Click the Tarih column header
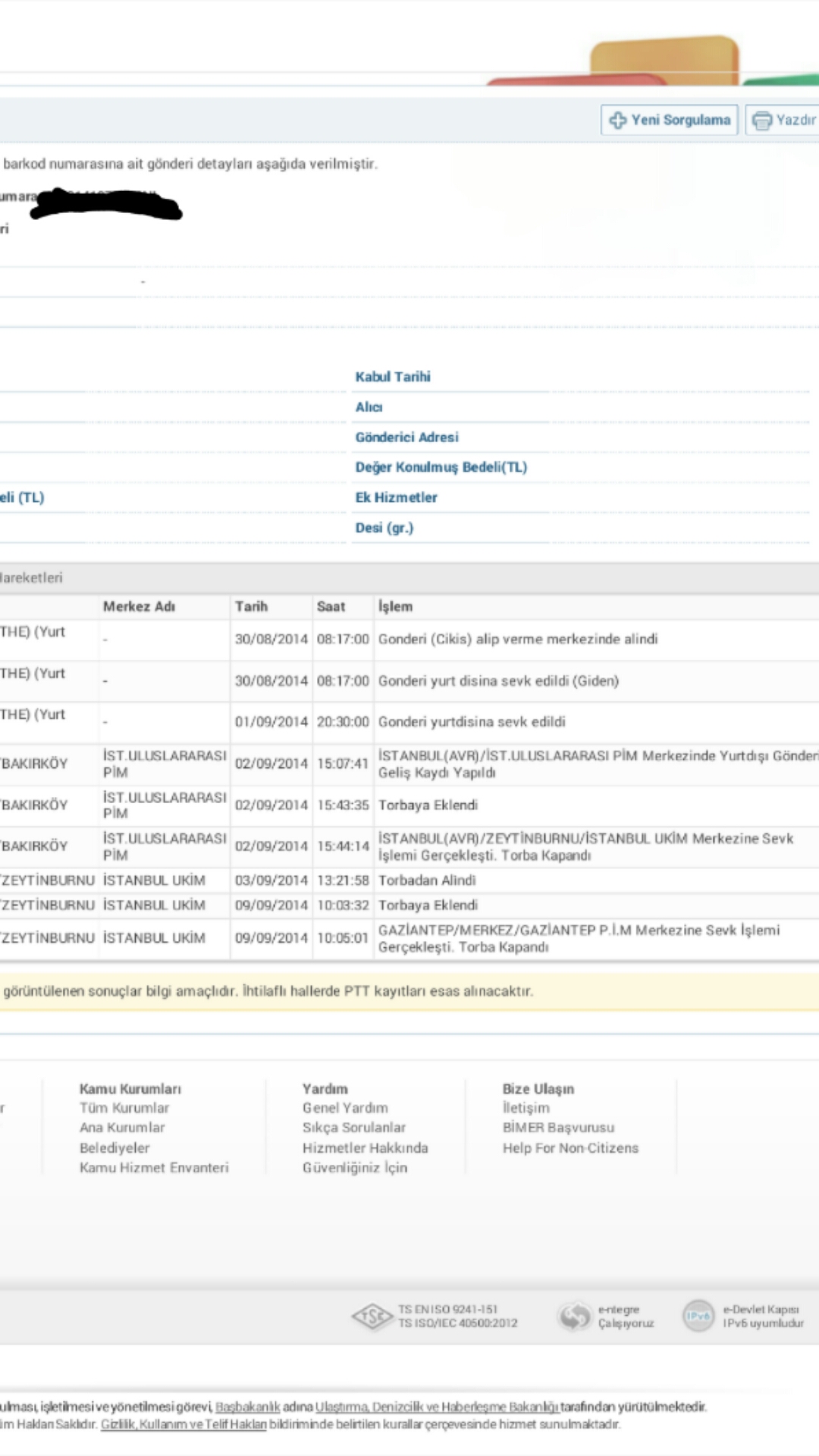Image resolution: width=819 pixels, height=1456 pixels. point(251,607)
